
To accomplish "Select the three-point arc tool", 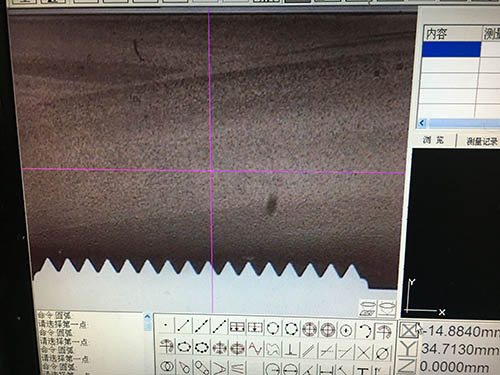I will tap(365, 331).
